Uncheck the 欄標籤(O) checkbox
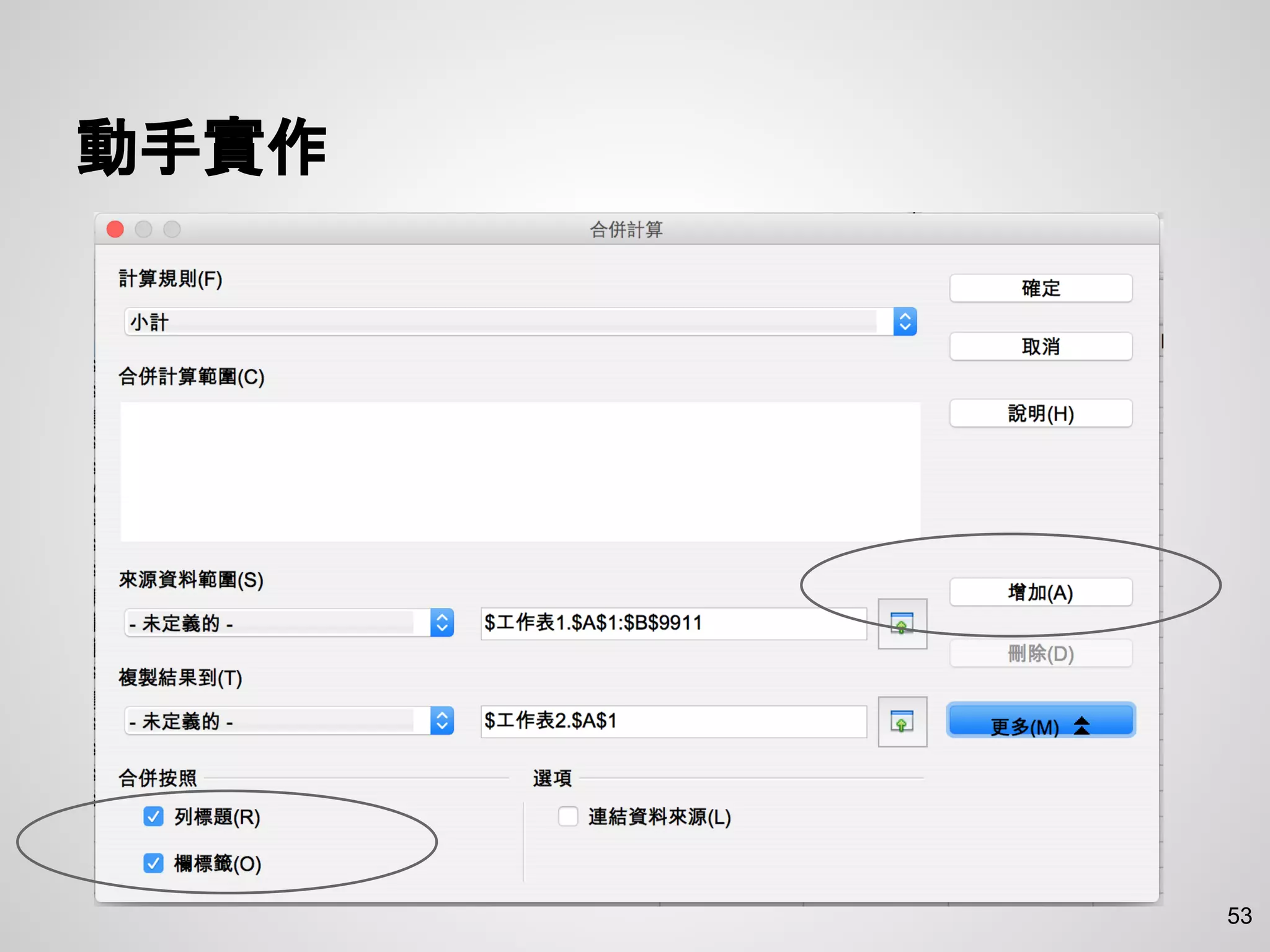 click(x=153, y=863)
